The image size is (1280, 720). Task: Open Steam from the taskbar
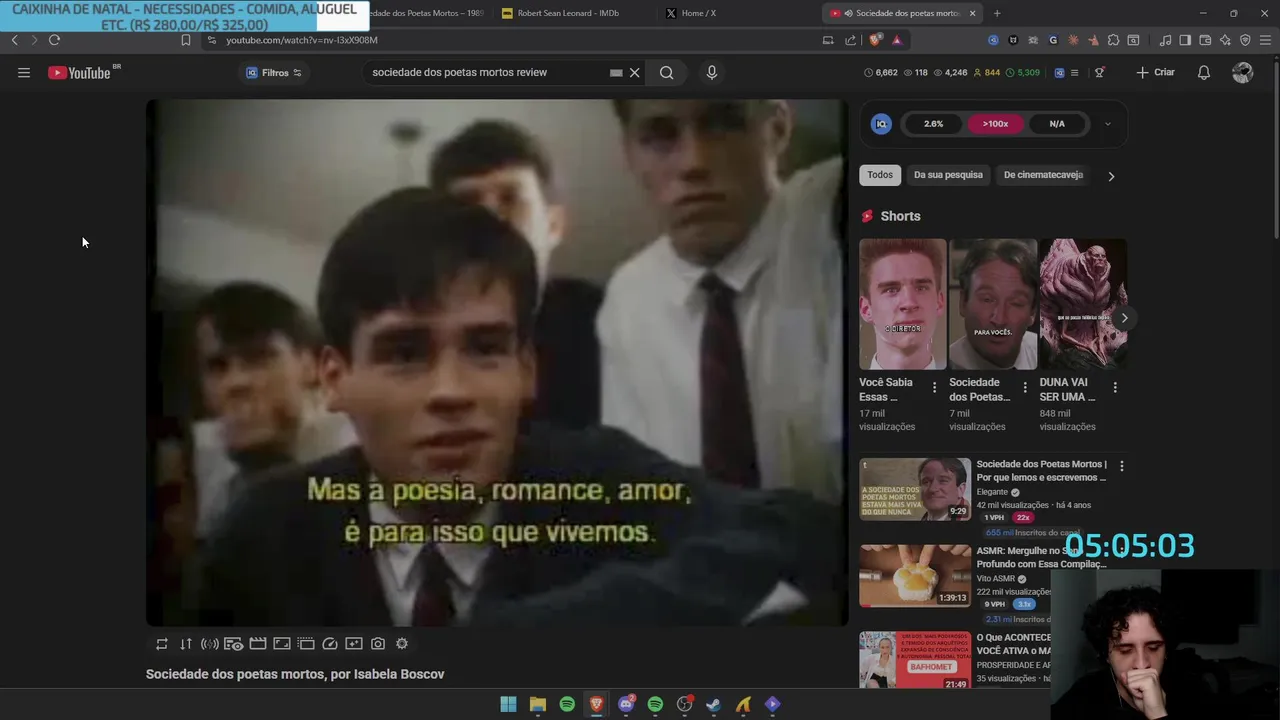(714, 704)
